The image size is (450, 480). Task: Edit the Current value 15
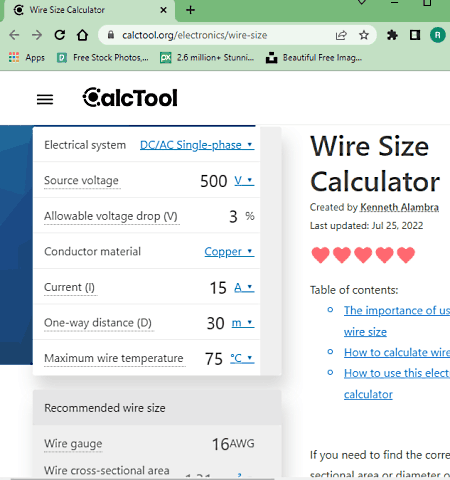218,288
